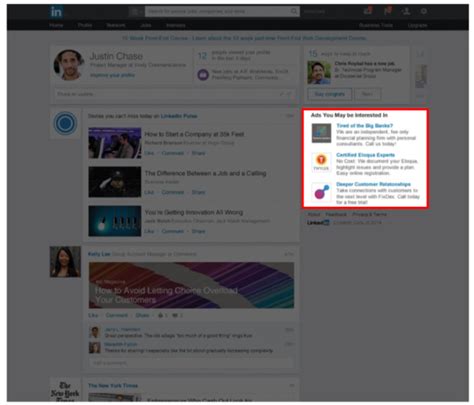Open the Deeper Customer Relationships ad link
474x405 pixels.
(x=373, y=184)
